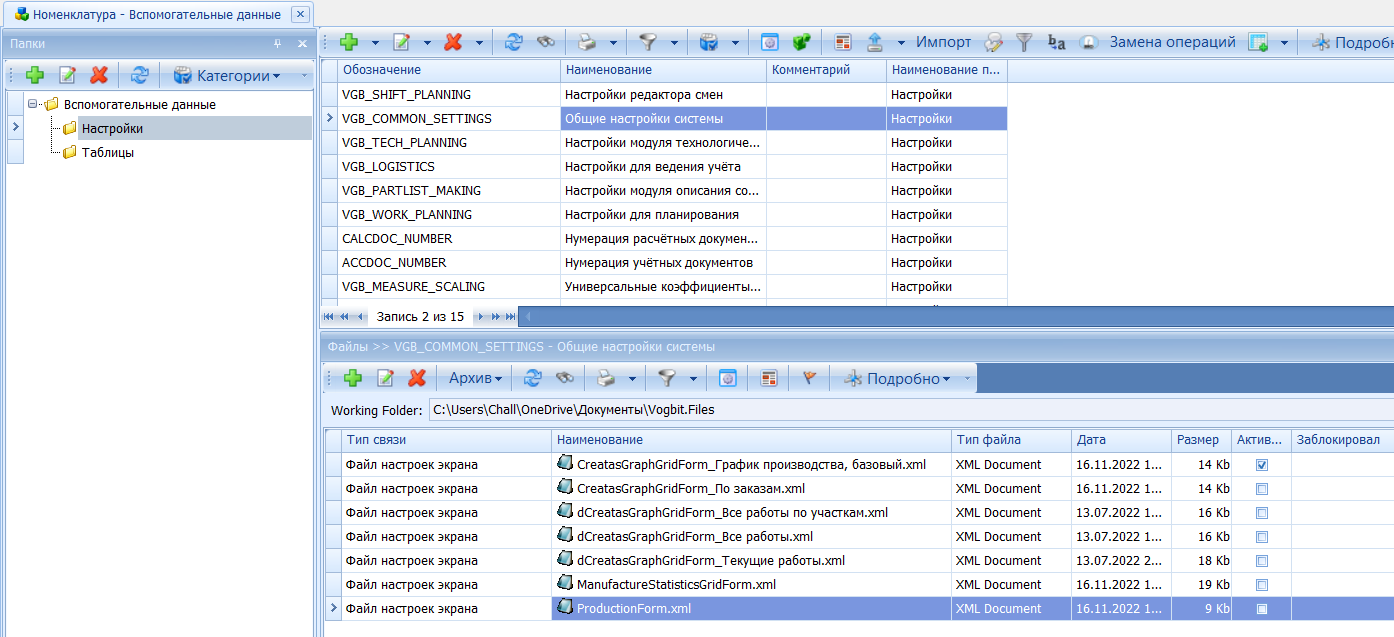Viewport: 1394px width, 637px height.
Task: Tick active checkbox for ManufactureStatisticsGridForm.xml
Action: 1261,585
